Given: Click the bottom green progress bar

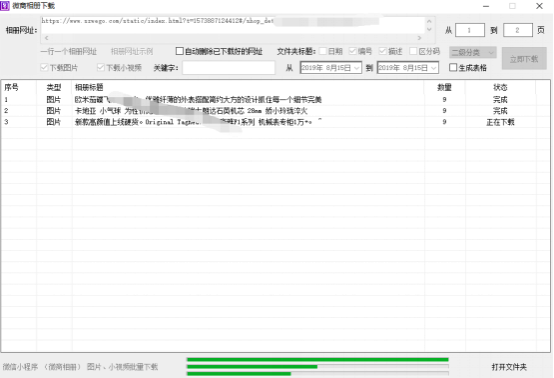Looking at the screenshot, I should tap(318, 373).
